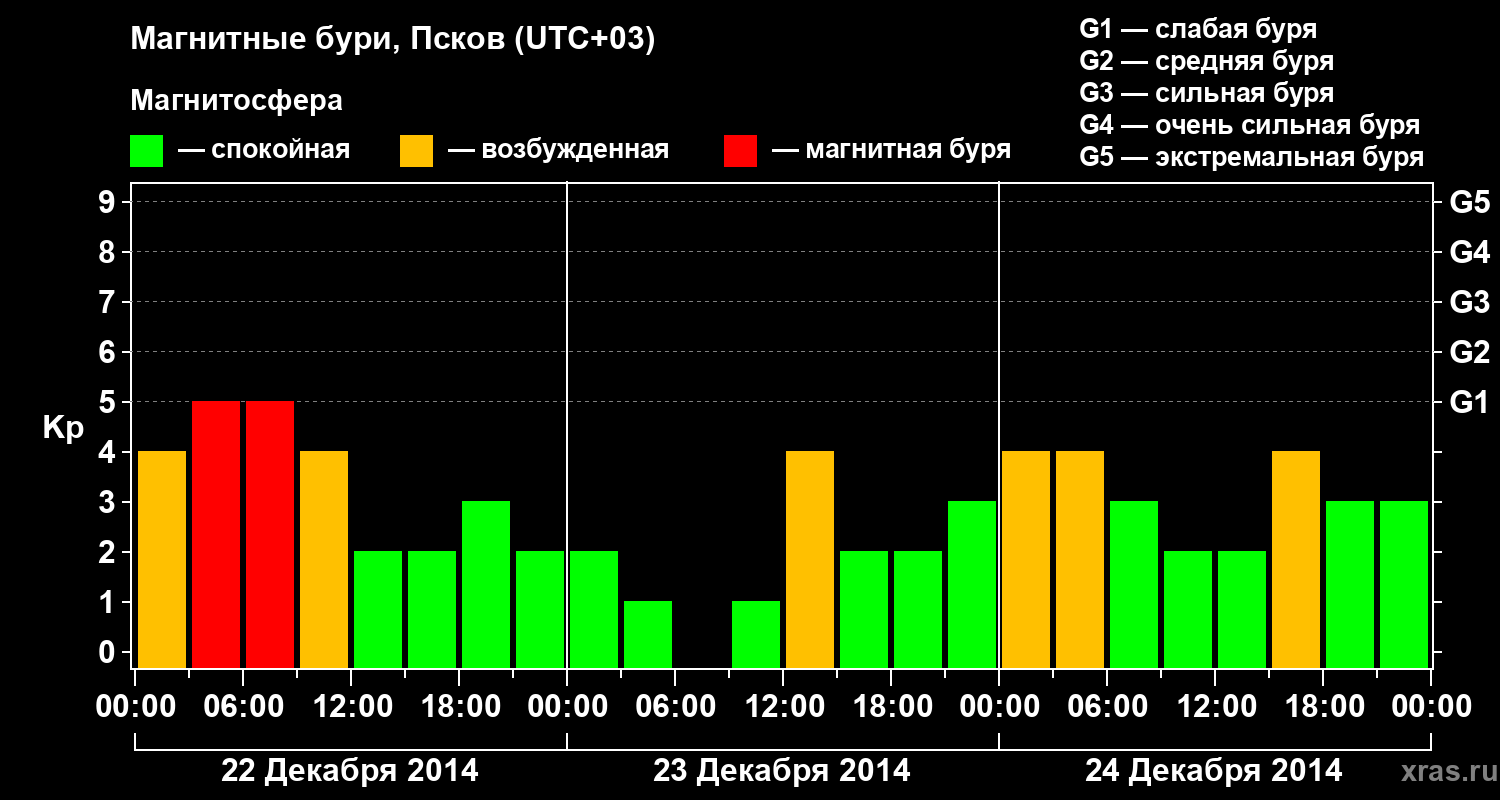Click the 12:00 time label for 24 December
This screenshot has height=800, width=1500.
[1215, 707]
